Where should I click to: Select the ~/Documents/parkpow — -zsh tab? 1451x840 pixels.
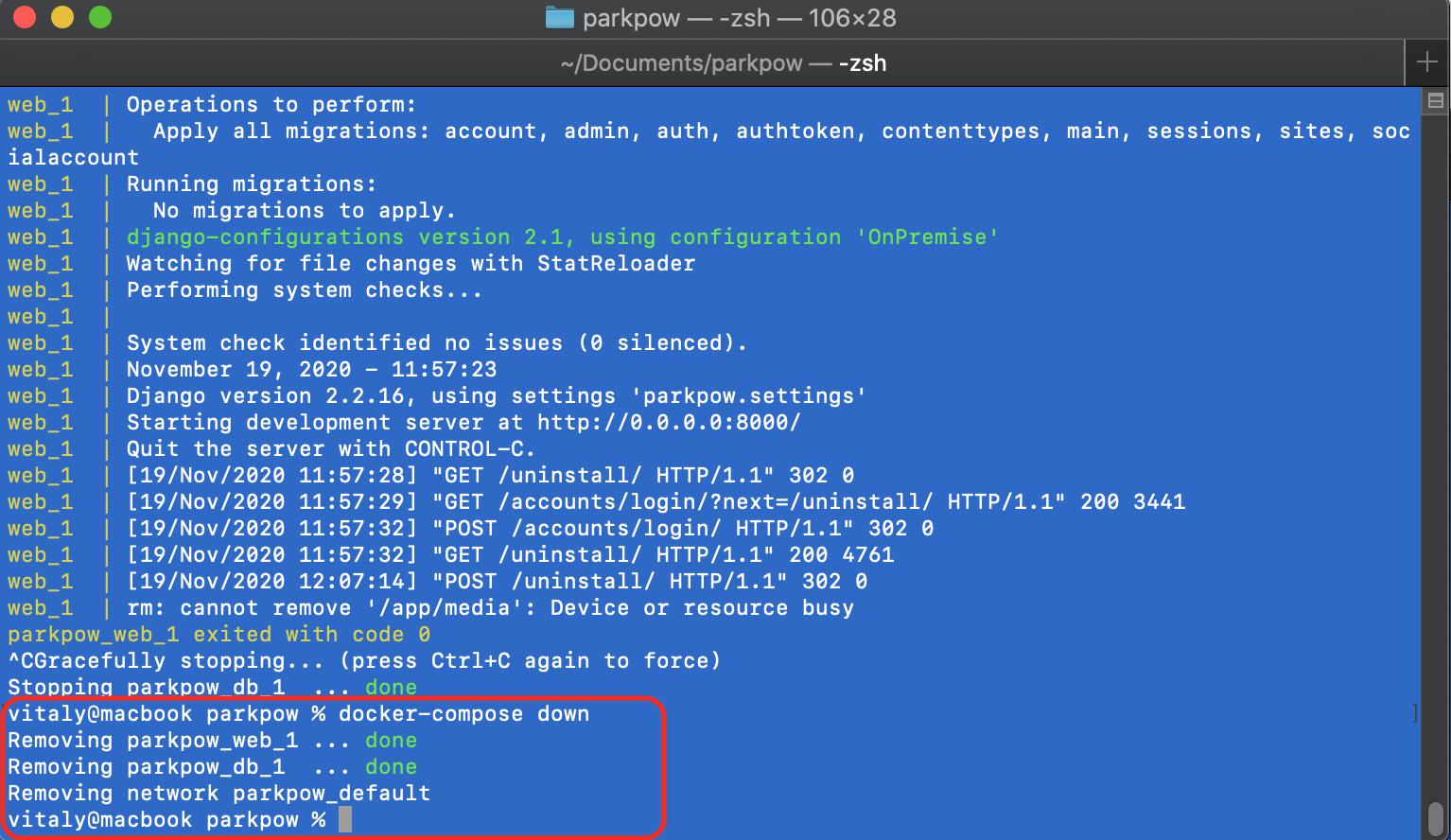coord(724,63)
